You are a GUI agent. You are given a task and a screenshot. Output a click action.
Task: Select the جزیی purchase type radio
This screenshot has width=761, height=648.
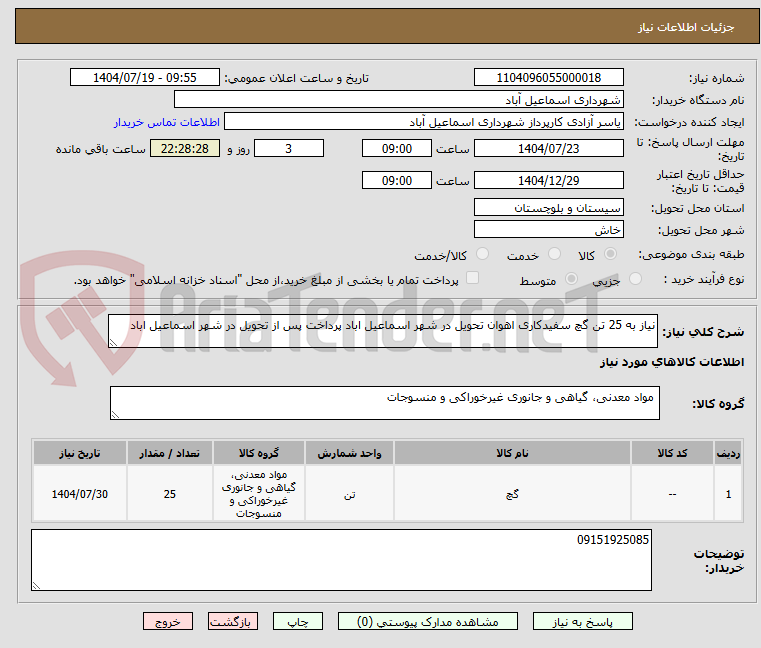point(635,279)
